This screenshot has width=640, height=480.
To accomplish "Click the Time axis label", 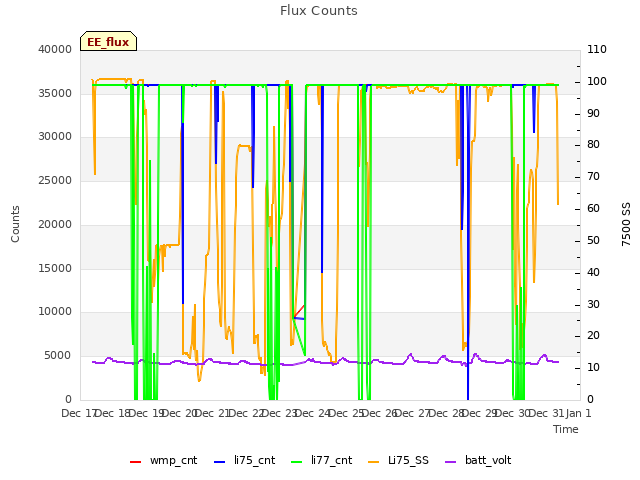I will click(x=566, y=429).
